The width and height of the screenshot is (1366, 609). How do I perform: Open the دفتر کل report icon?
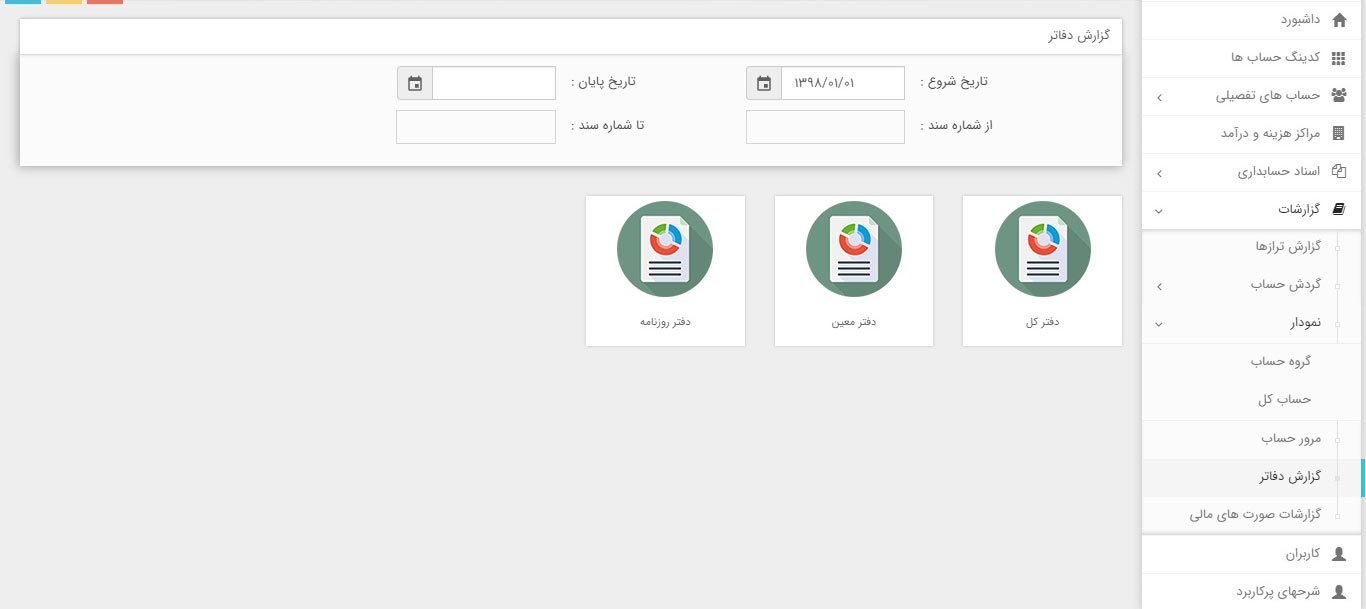tap(1042, 249)
